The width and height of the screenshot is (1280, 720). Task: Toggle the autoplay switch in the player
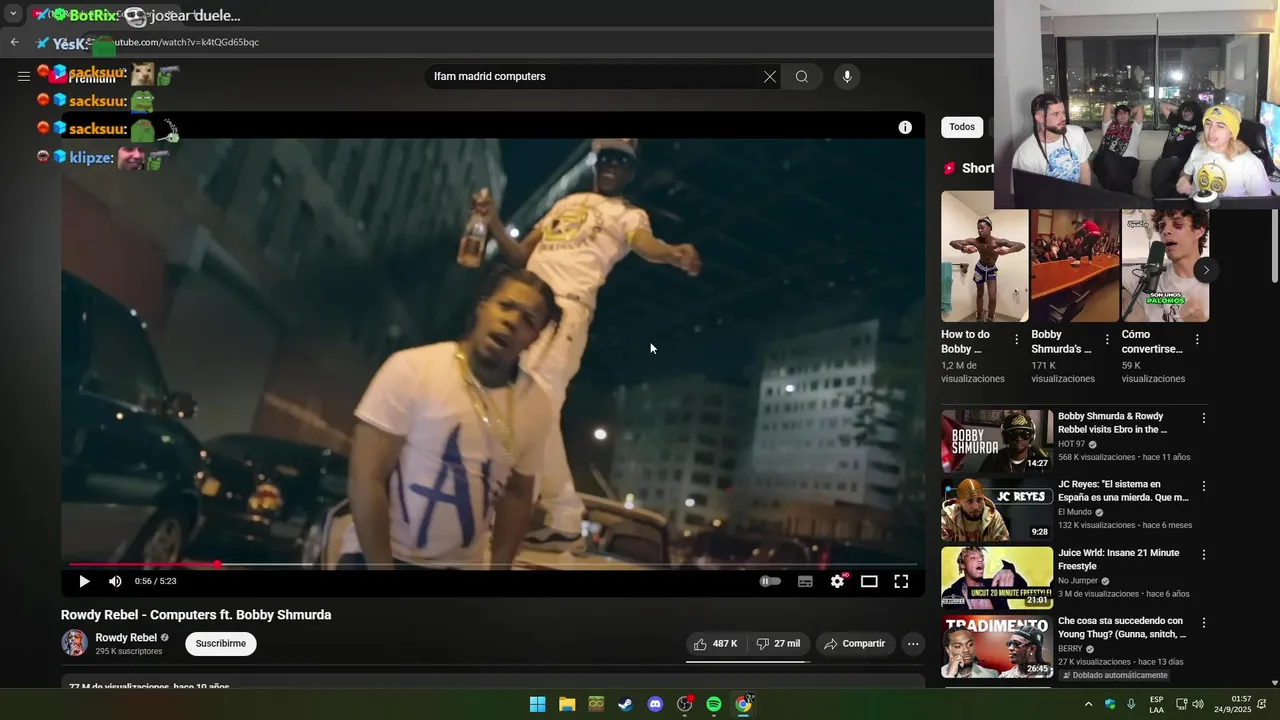770,581
